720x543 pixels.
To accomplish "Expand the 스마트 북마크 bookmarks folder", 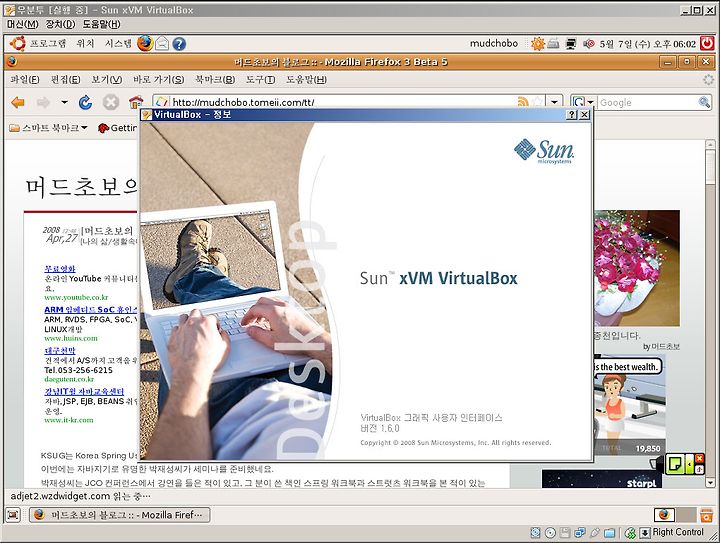I will tap(48, 128).
